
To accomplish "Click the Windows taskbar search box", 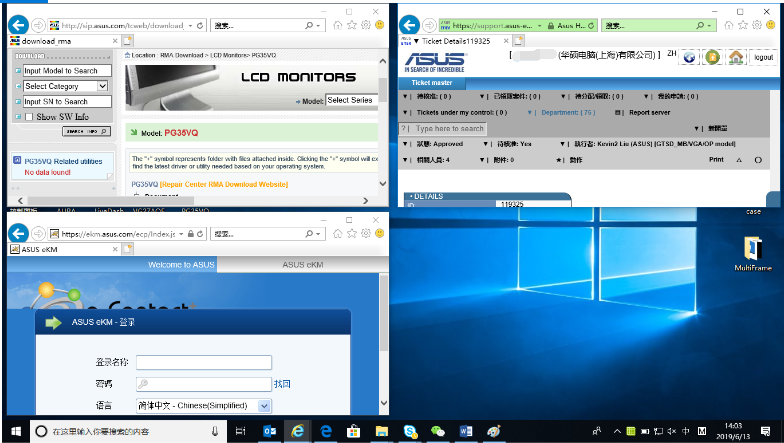I will [130, 431].
